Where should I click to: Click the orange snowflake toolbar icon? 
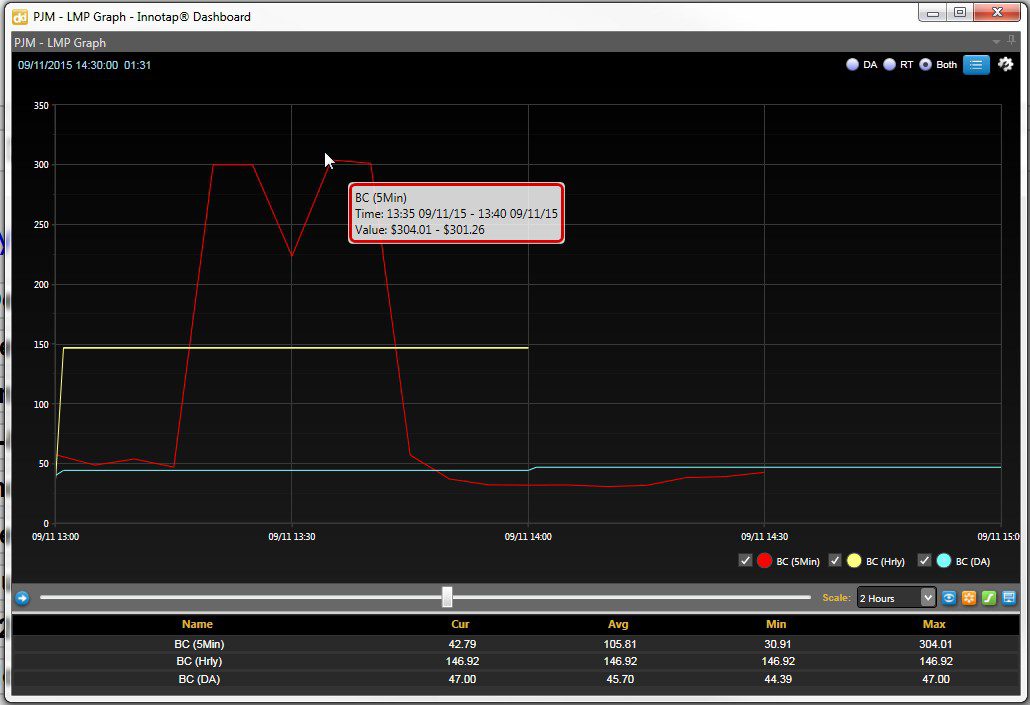[969, 598]
